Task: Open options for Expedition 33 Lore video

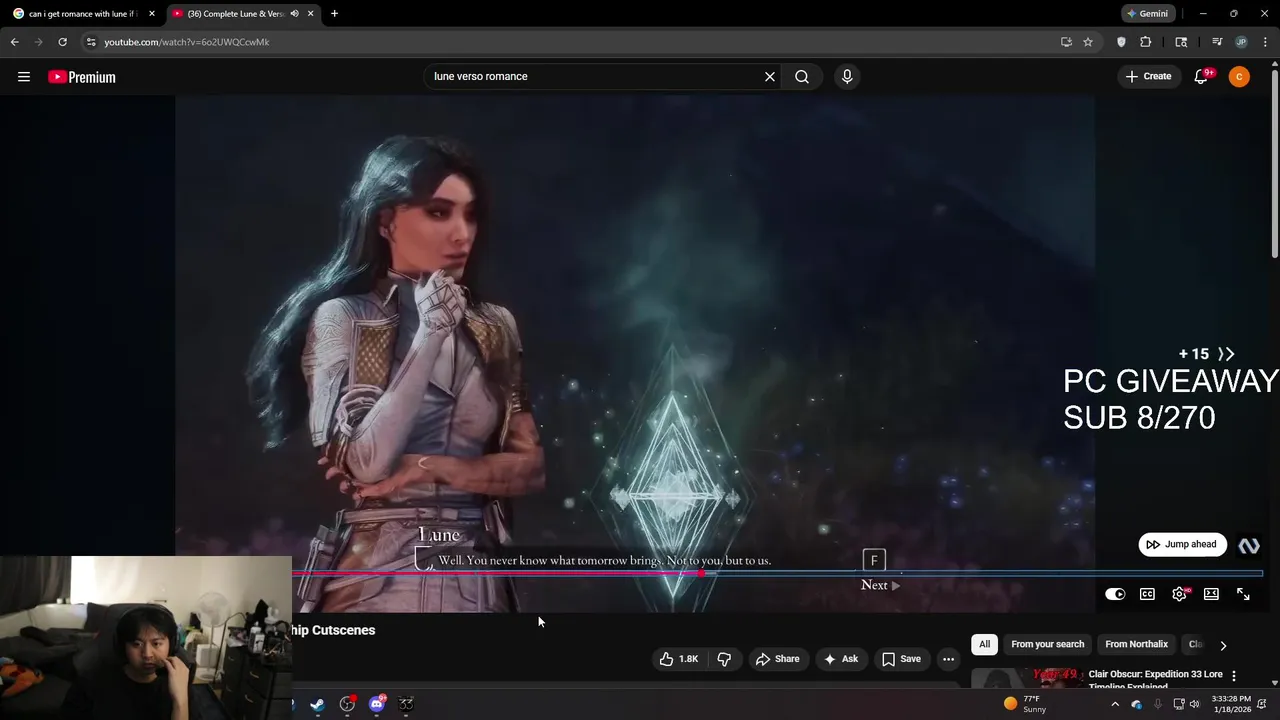Action: (x=1234, y=676)
